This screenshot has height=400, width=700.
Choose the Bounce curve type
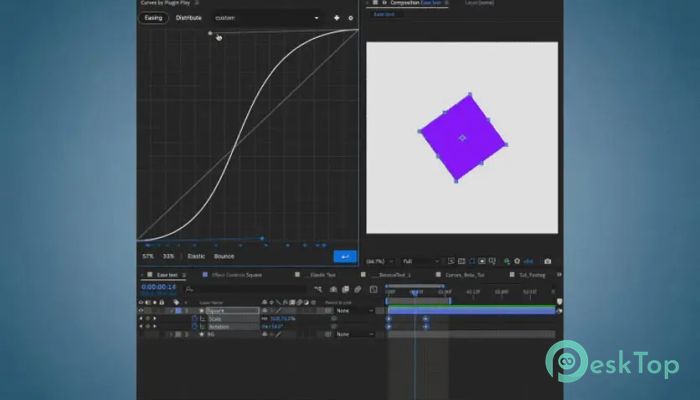(x=224, y=256)
